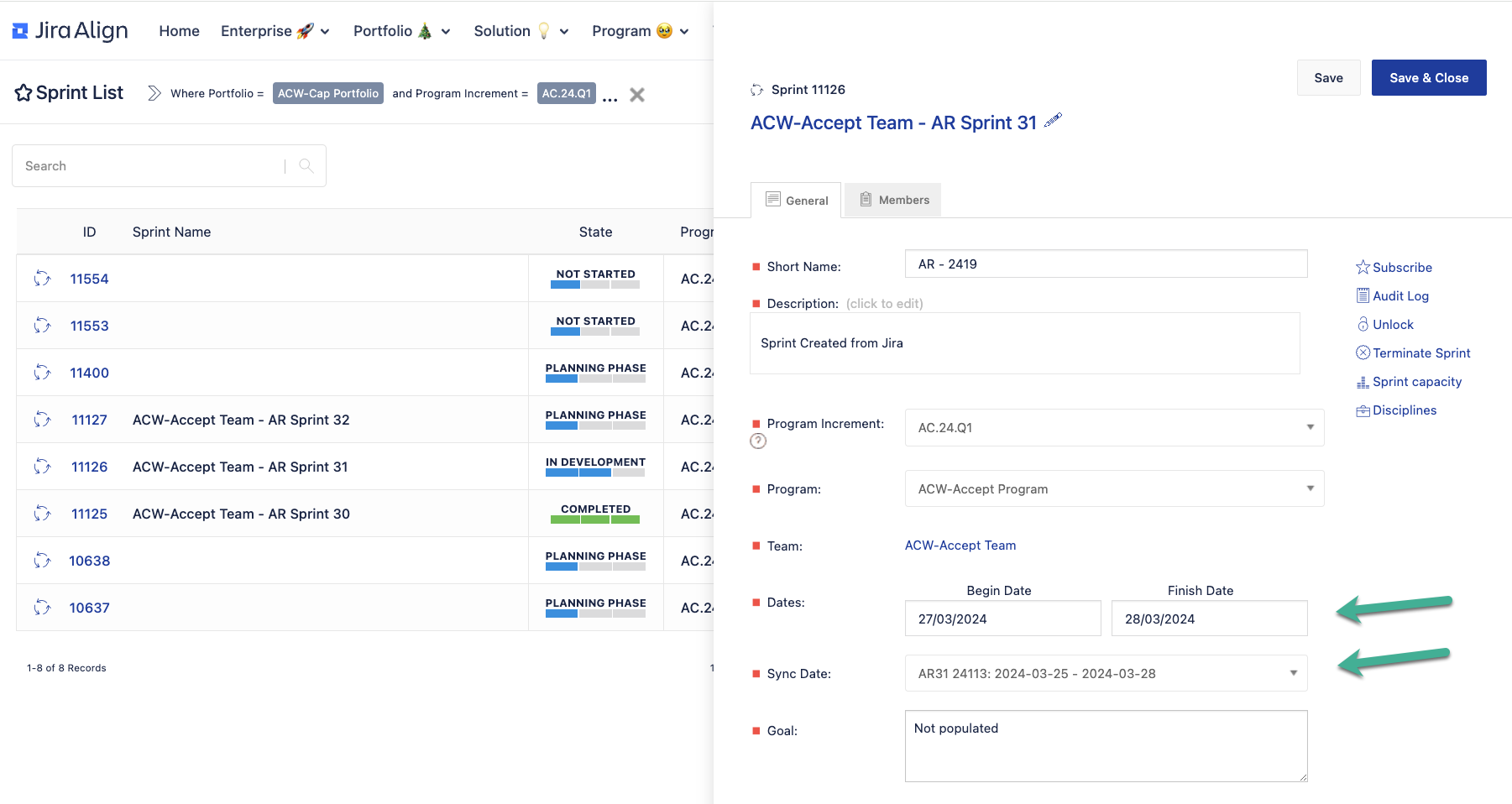Click the Not Started progress bar for 11554

pyautogui.click(x=595, y=285)
